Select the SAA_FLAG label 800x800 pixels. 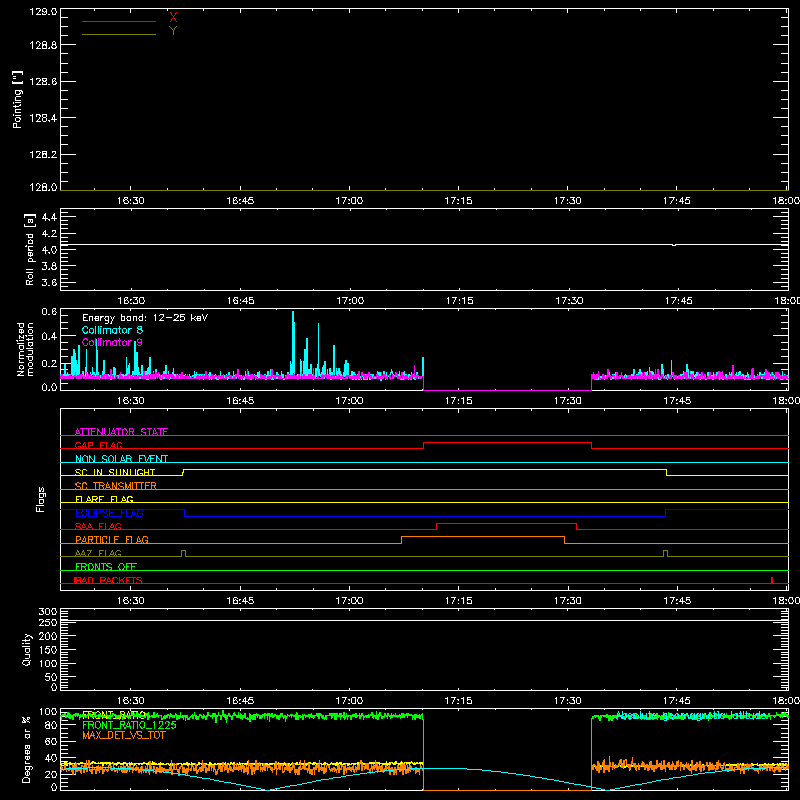(98, 526)
